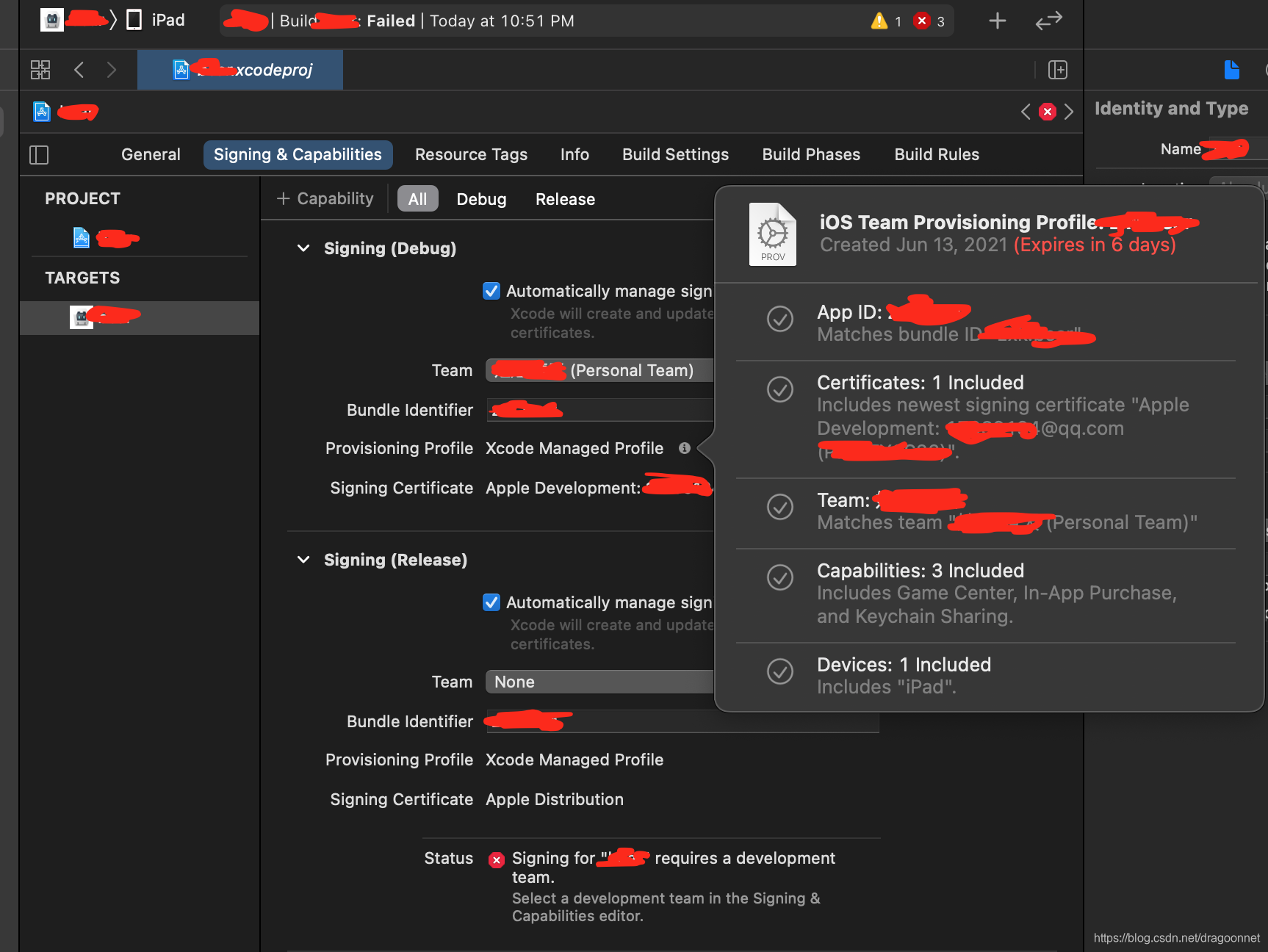Click the + Capability button

click(325, 199)
